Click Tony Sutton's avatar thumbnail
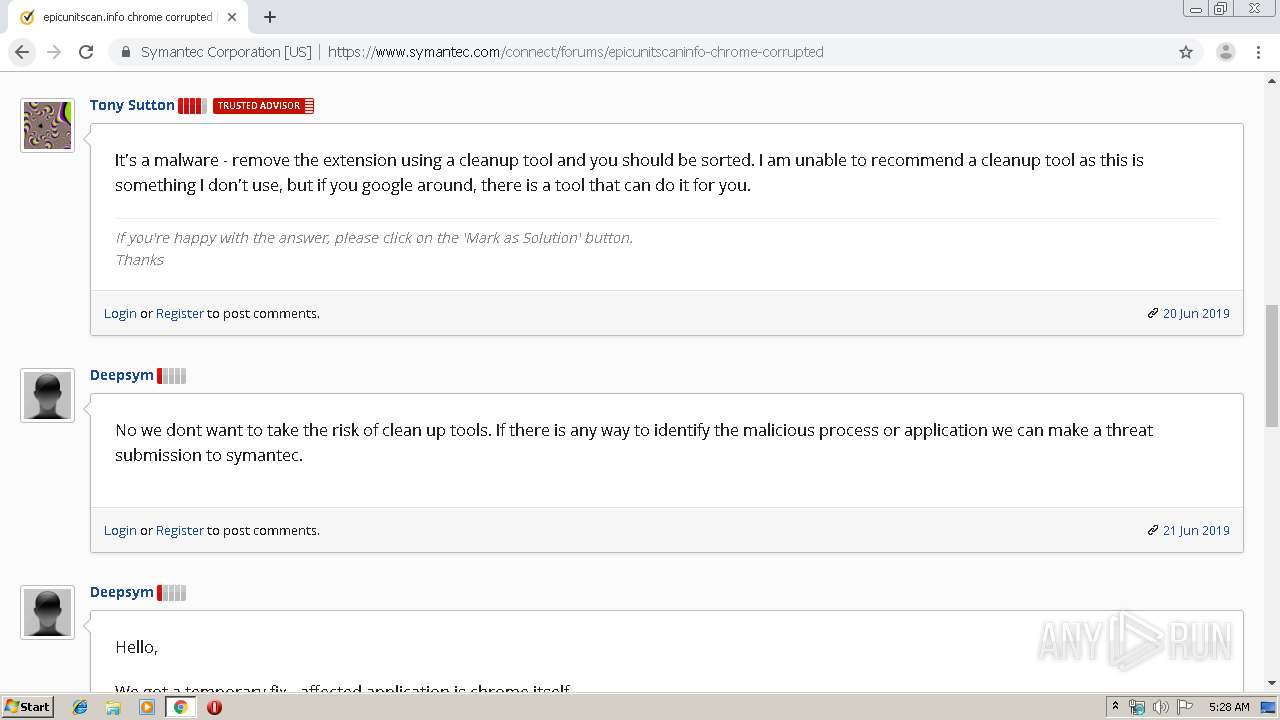Screen dimensions: 1280x720 click(x=47, y=125)
